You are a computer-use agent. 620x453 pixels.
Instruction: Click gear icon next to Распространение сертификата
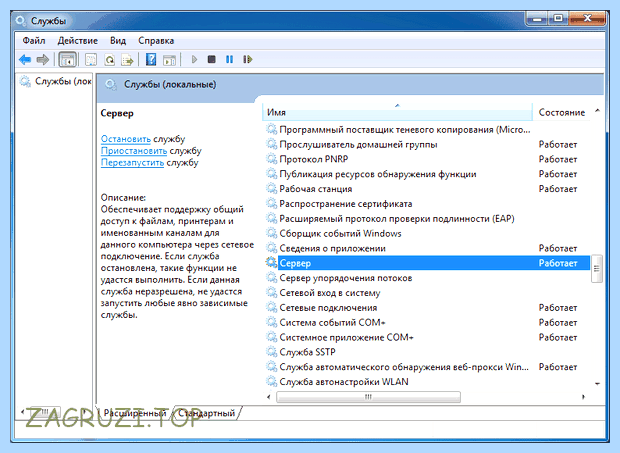(271, 203)
